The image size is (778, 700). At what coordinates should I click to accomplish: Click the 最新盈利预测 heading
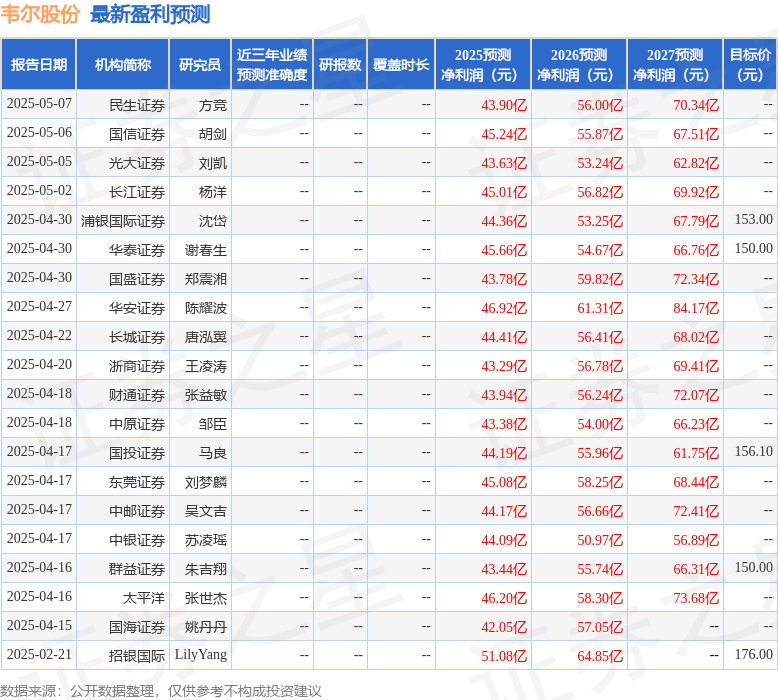pos(150,14)
